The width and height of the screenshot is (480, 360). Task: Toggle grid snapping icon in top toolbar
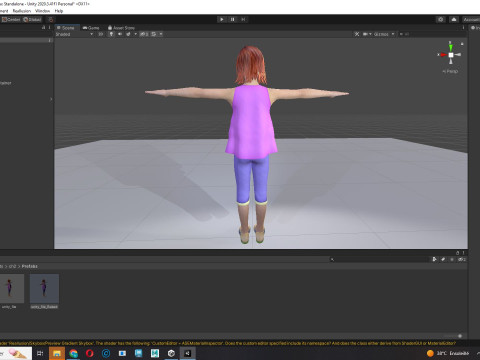point(50,19)
